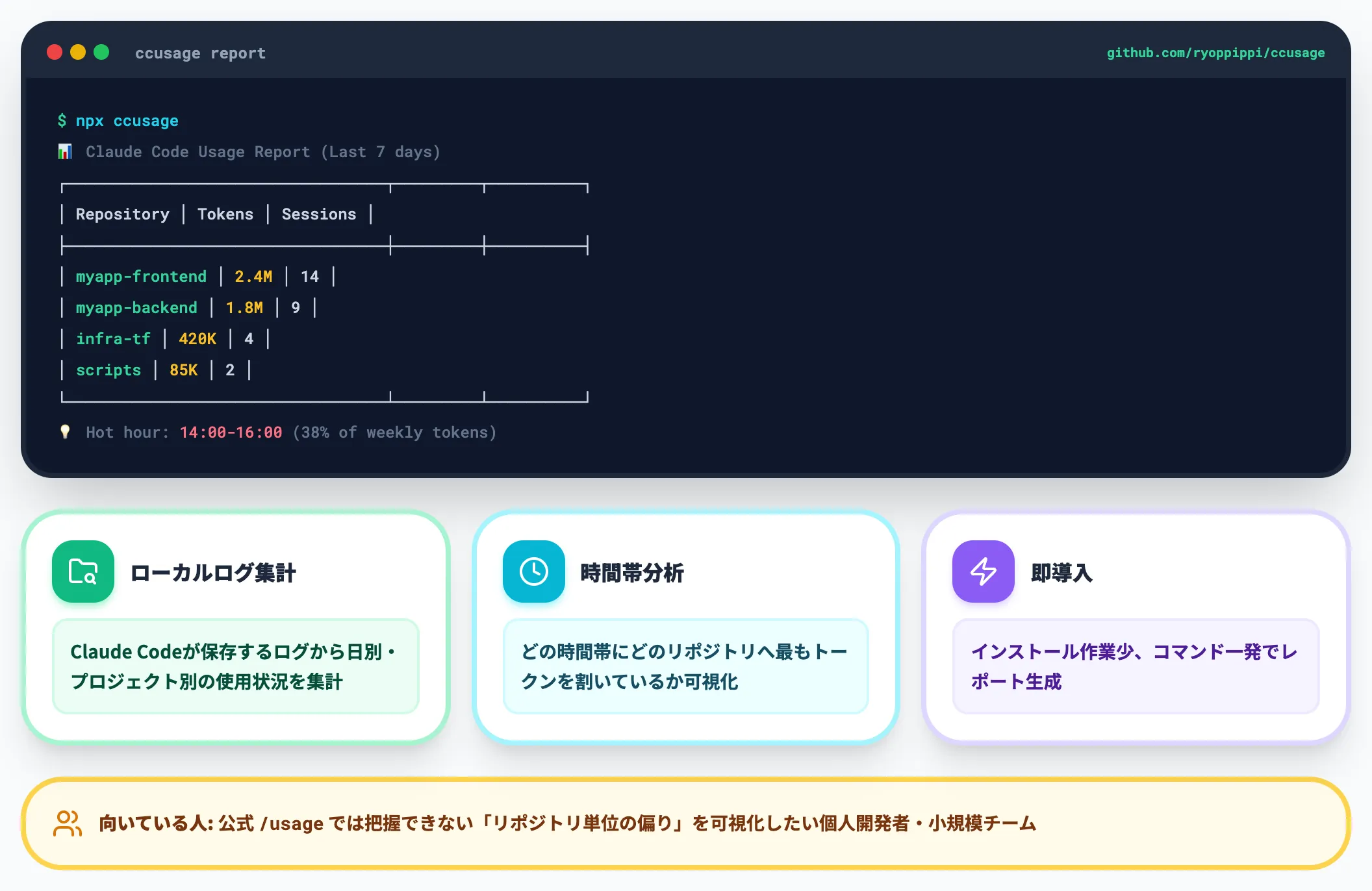
Task: Click the cyan clock icon
Action: pyautogui.click(x=534, y=571)
